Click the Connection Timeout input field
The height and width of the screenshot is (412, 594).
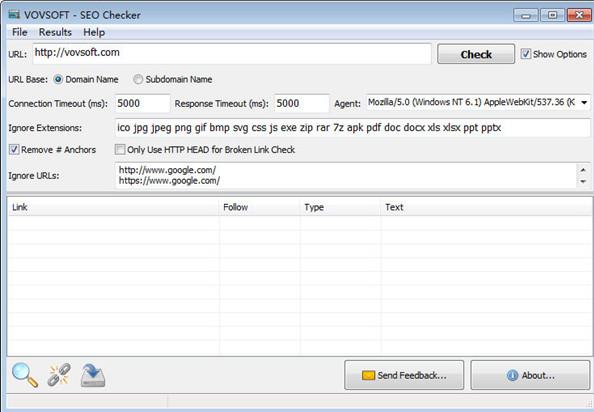pos(142,103)
